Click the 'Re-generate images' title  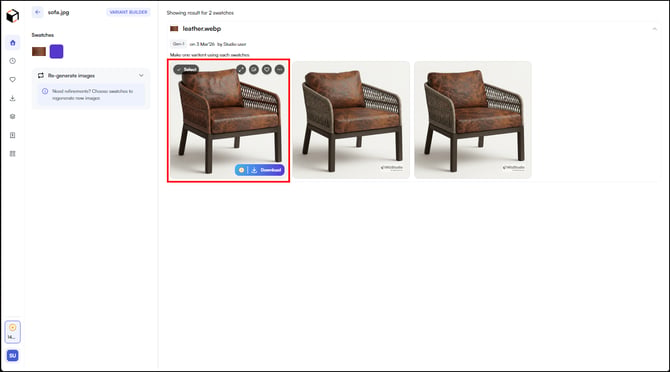coord(71,76)
